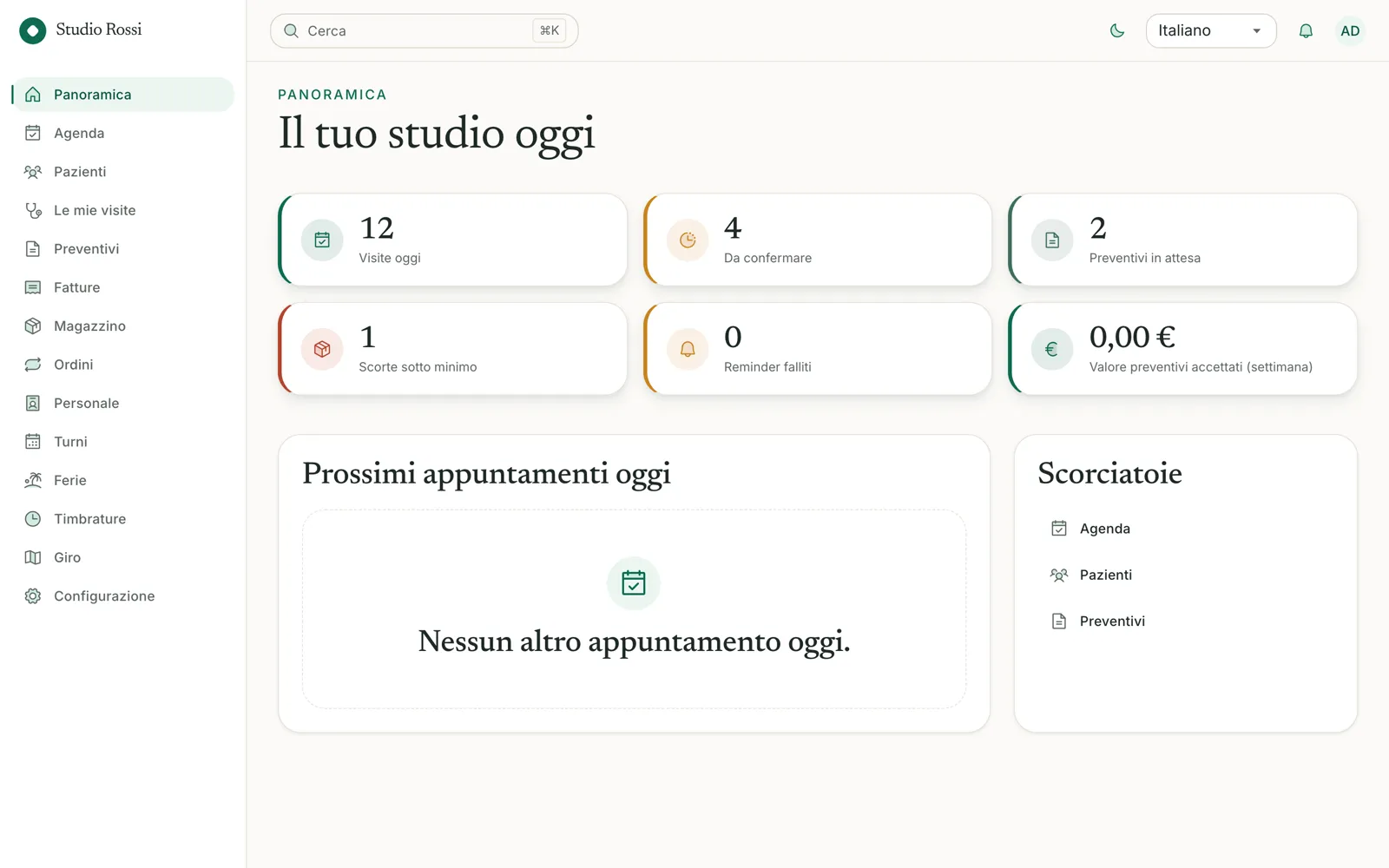This screenshot has width=1389, height=868.
Task: Open the Magazzino box icon in the sidebar
Action: coord(33,325)
